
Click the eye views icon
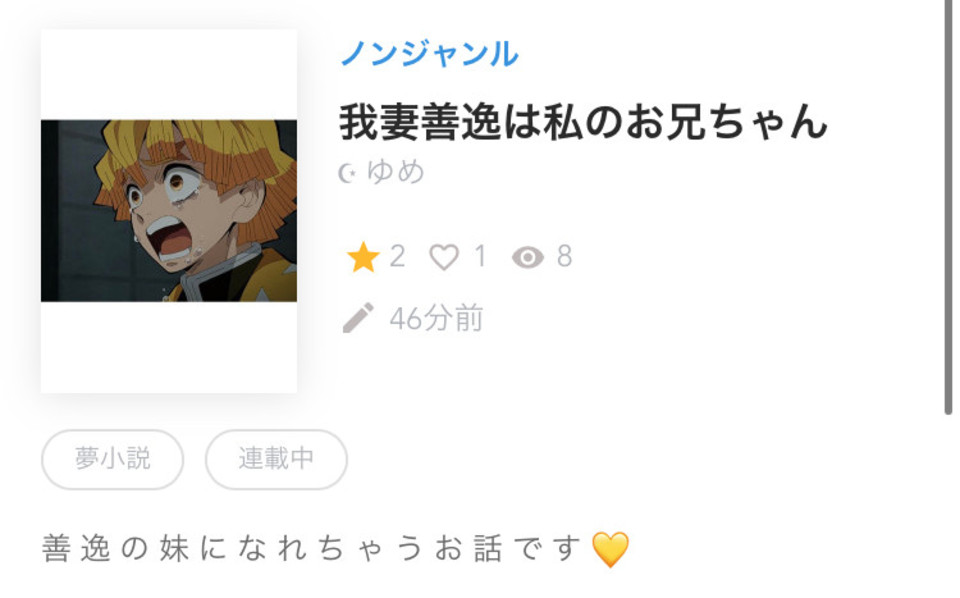pyautogui.click(x=528, y=258)
